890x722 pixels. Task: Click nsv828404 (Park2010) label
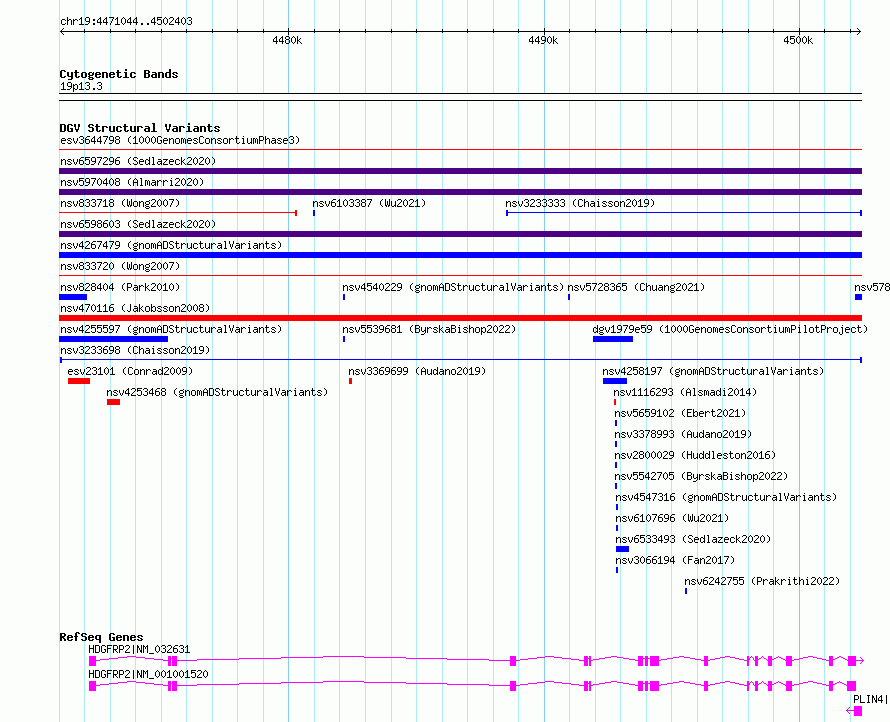120,287
